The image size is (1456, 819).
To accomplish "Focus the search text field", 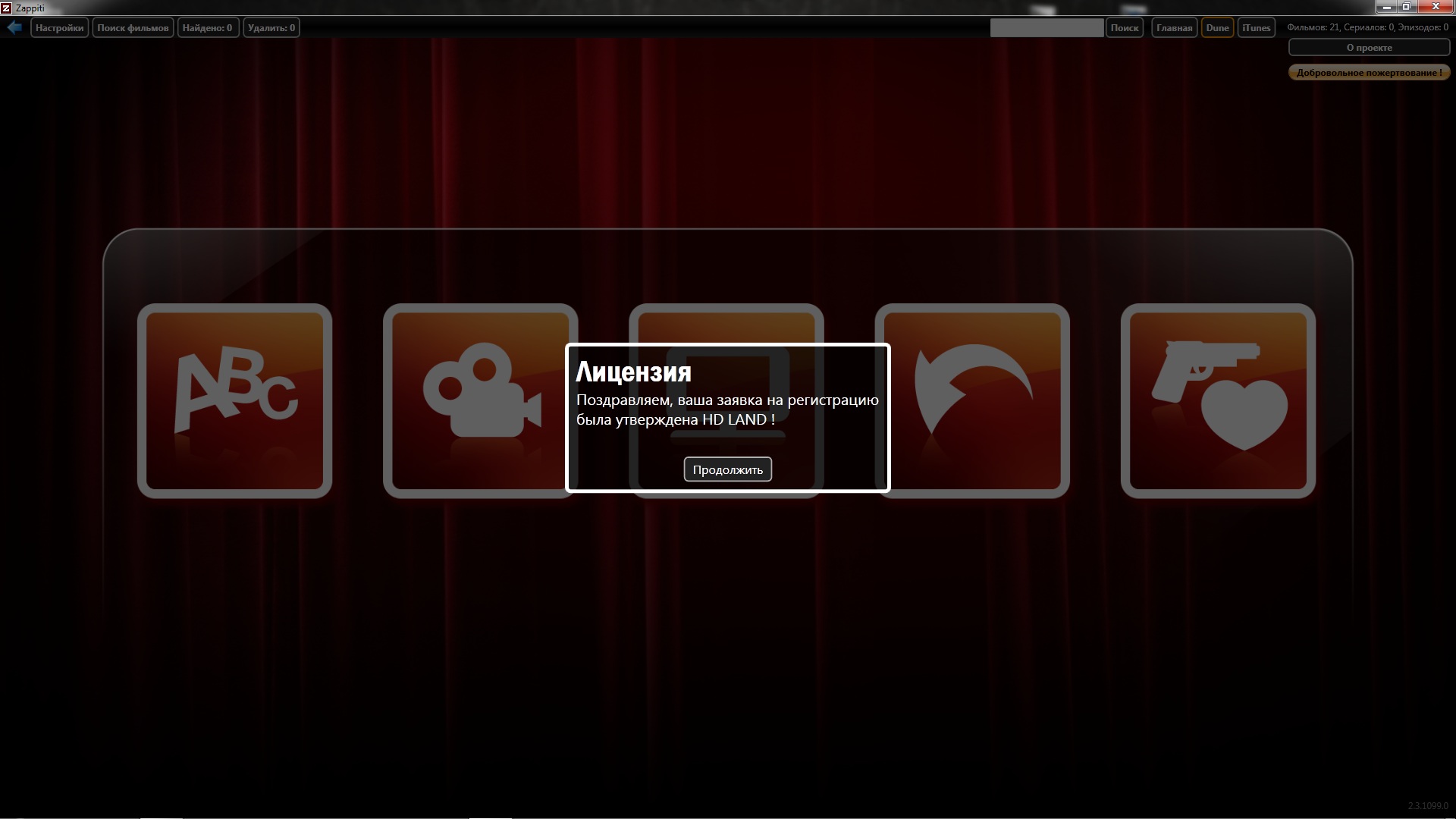I will pos(1046,28).
